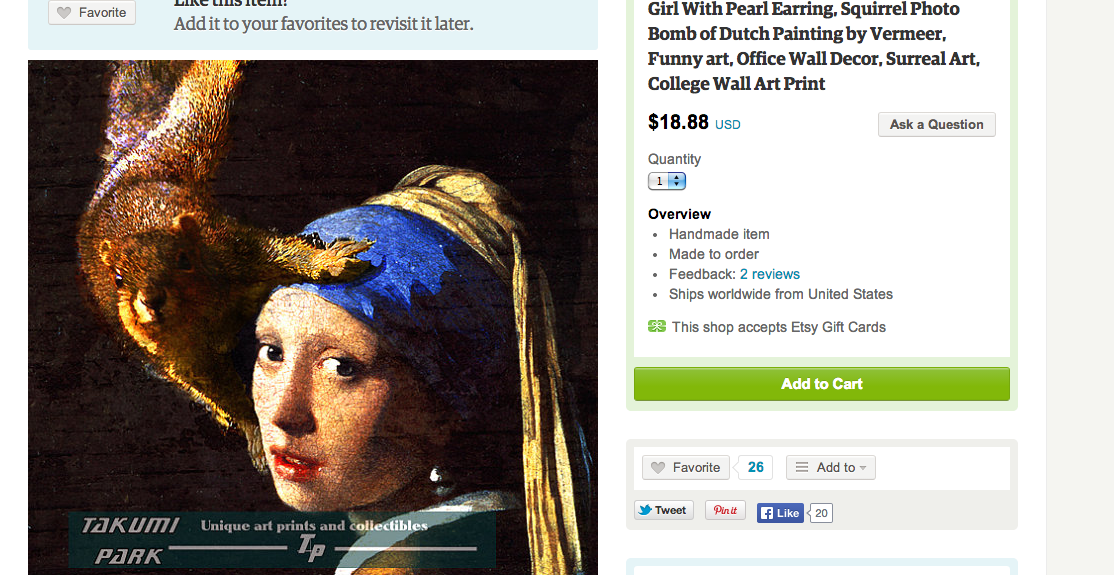
Task: Click the Facebook like count showing 20
Action: point(821,513)
